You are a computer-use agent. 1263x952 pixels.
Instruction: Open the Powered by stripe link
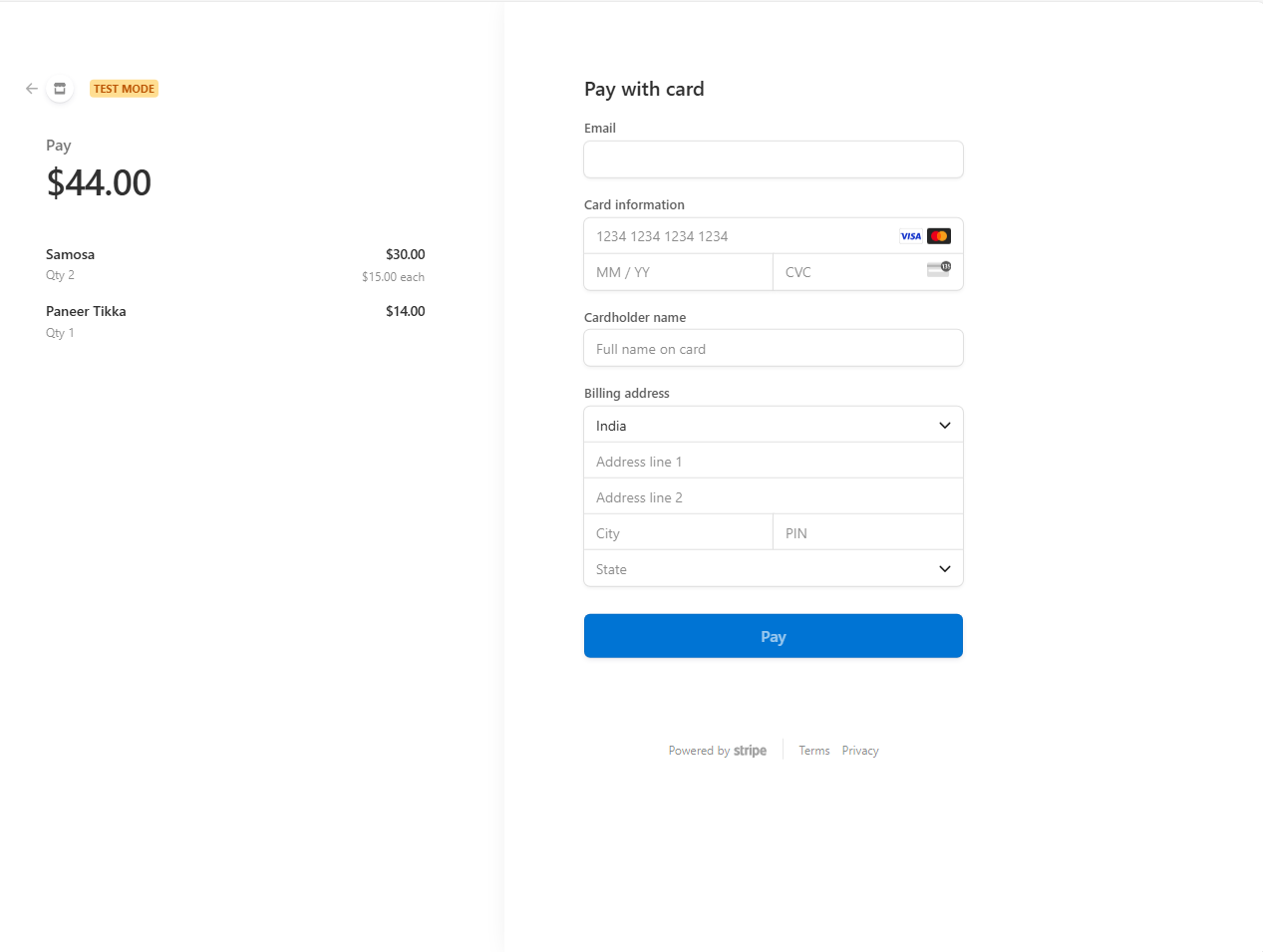click(718, 751)
